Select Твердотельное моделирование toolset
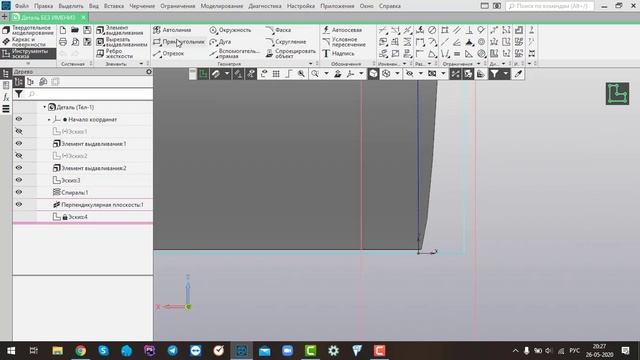This screenshot has height=360, width=640. [28, 30]
